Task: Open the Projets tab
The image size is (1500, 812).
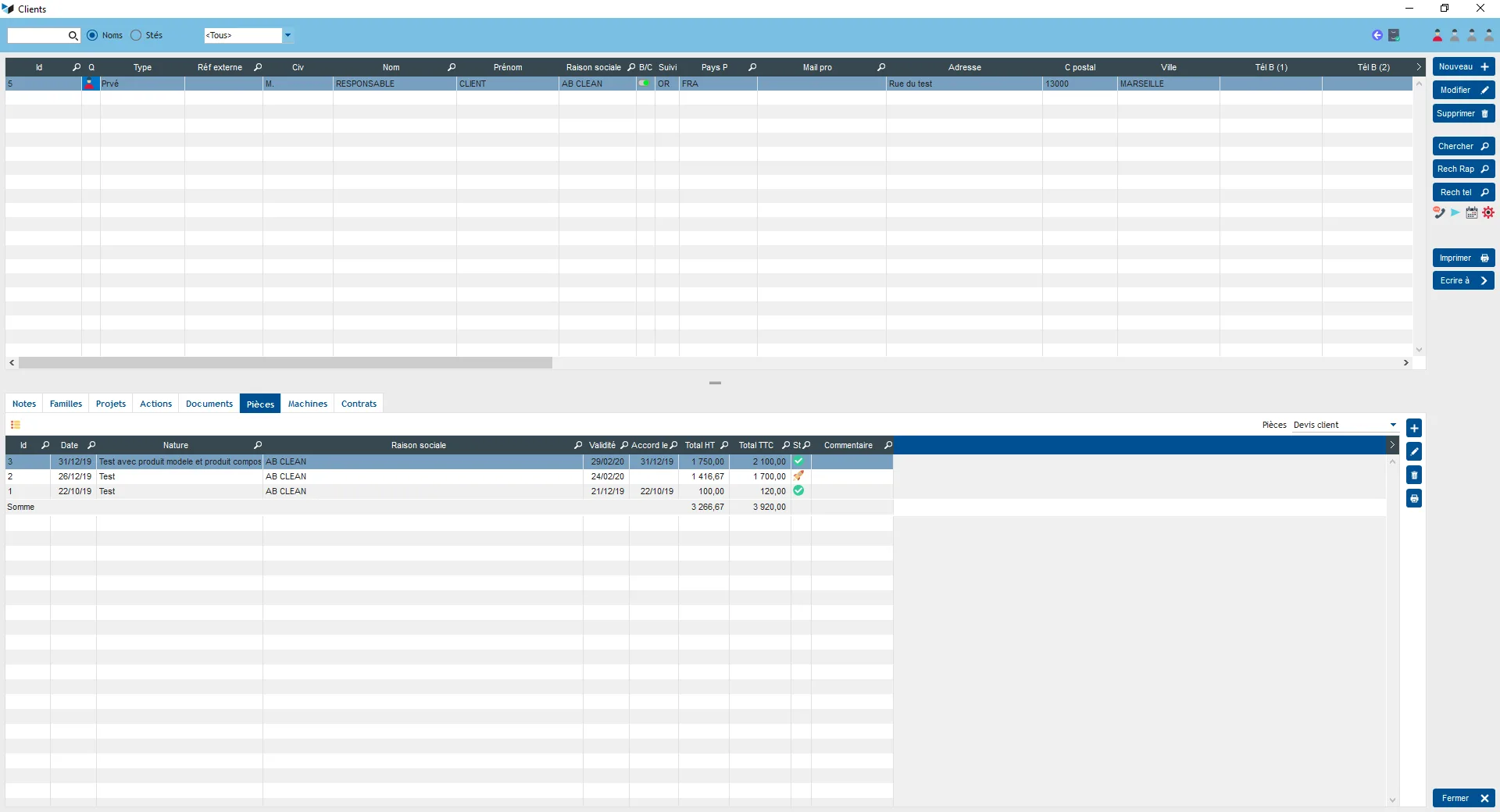Action: tap(111, 404)
